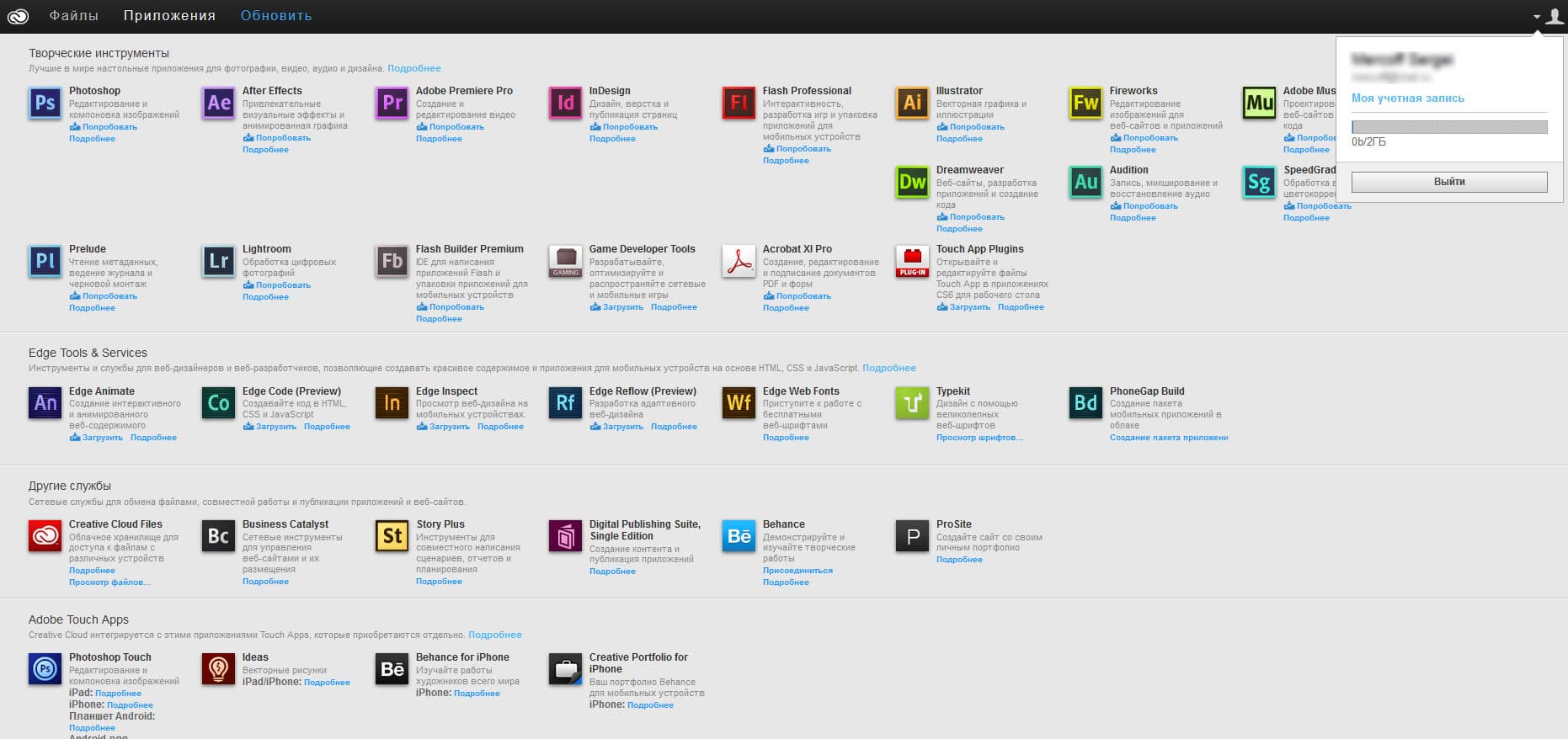Click the Creative Portfolio for iPhone icon
The width and height of the screenshot is (1568, 739).
[565, 669]
